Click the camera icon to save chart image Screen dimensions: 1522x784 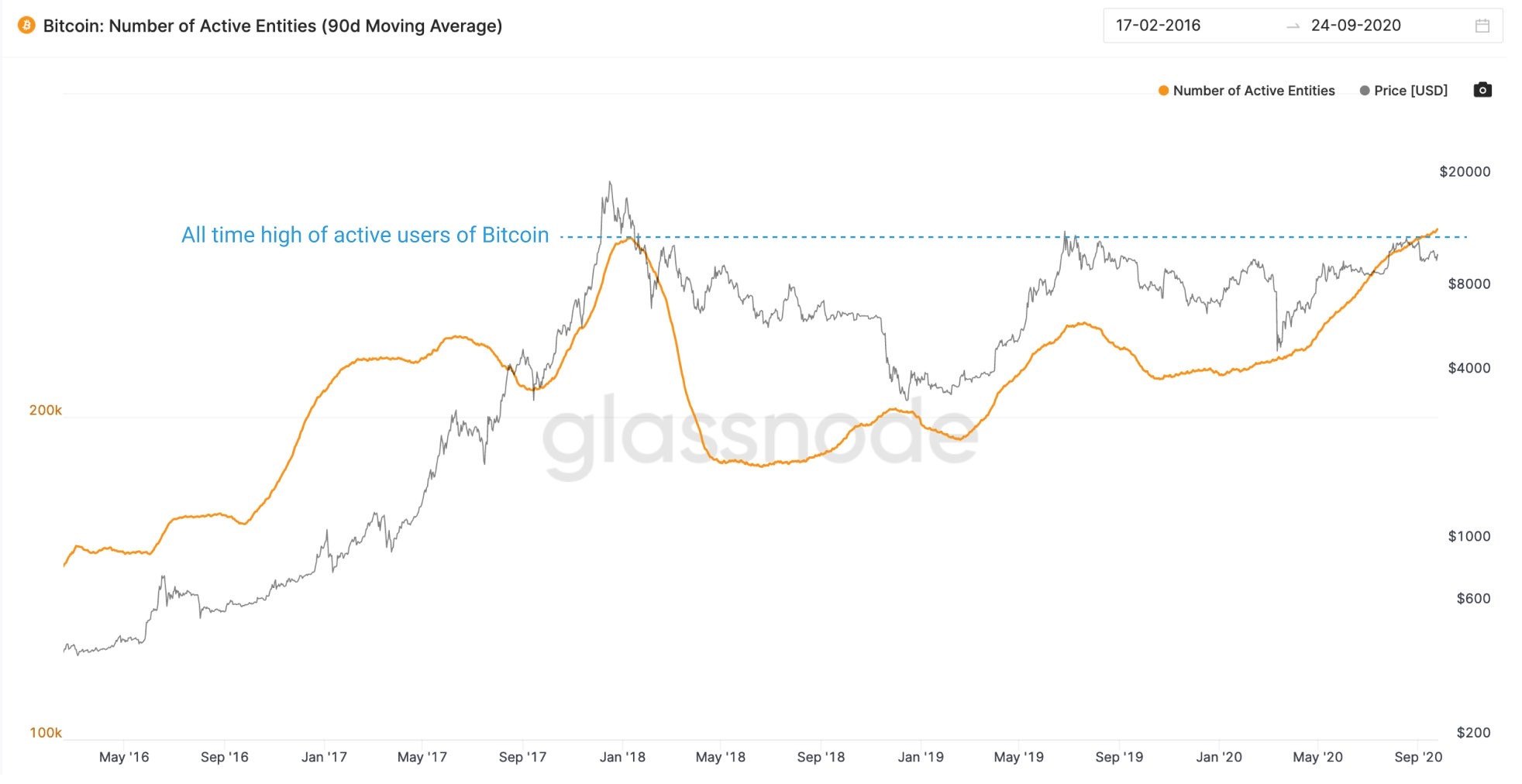click(x=1482, y=90)
